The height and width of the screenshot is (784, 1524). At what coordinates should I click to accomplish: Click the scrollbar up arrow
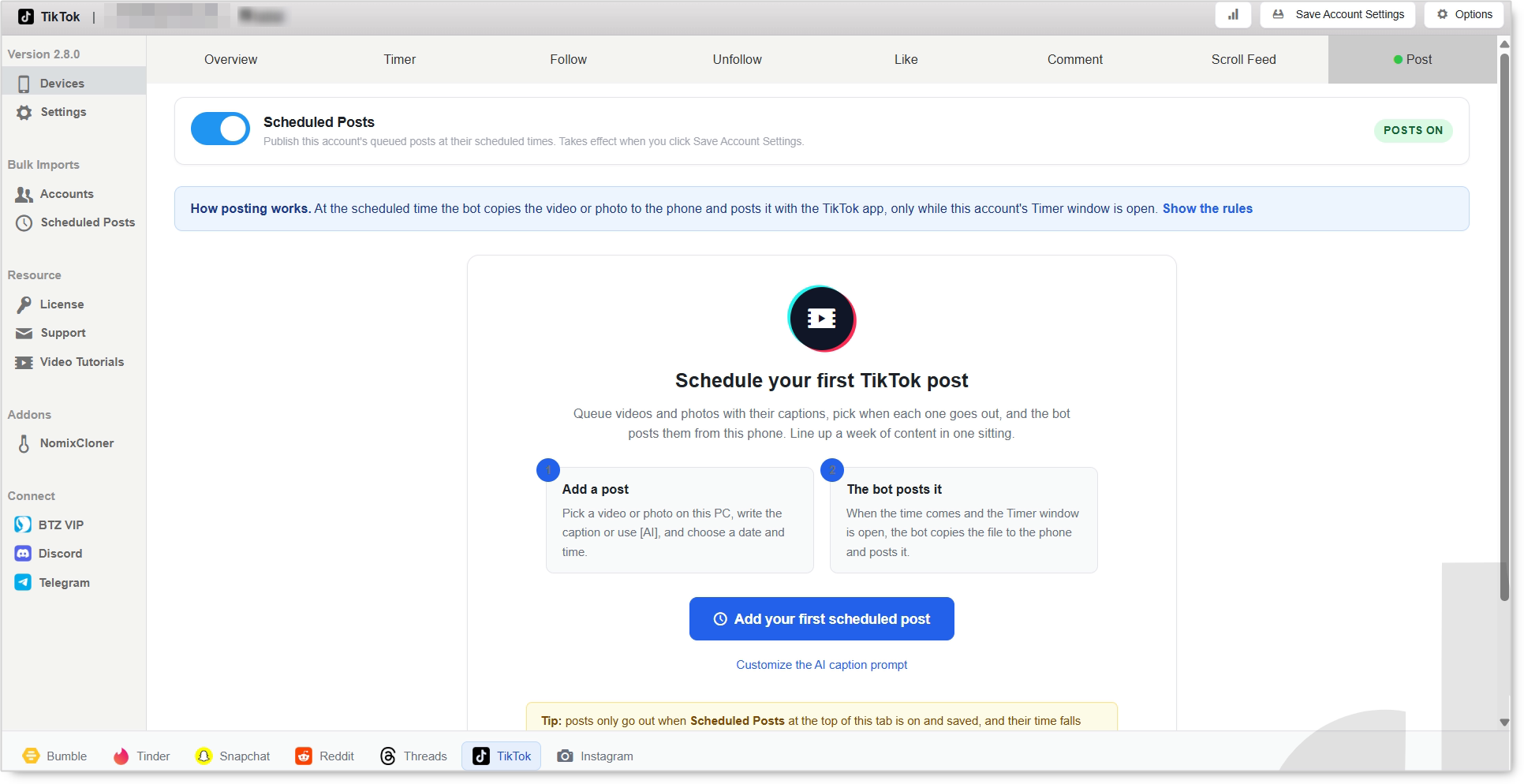[x=1505, y=45]
